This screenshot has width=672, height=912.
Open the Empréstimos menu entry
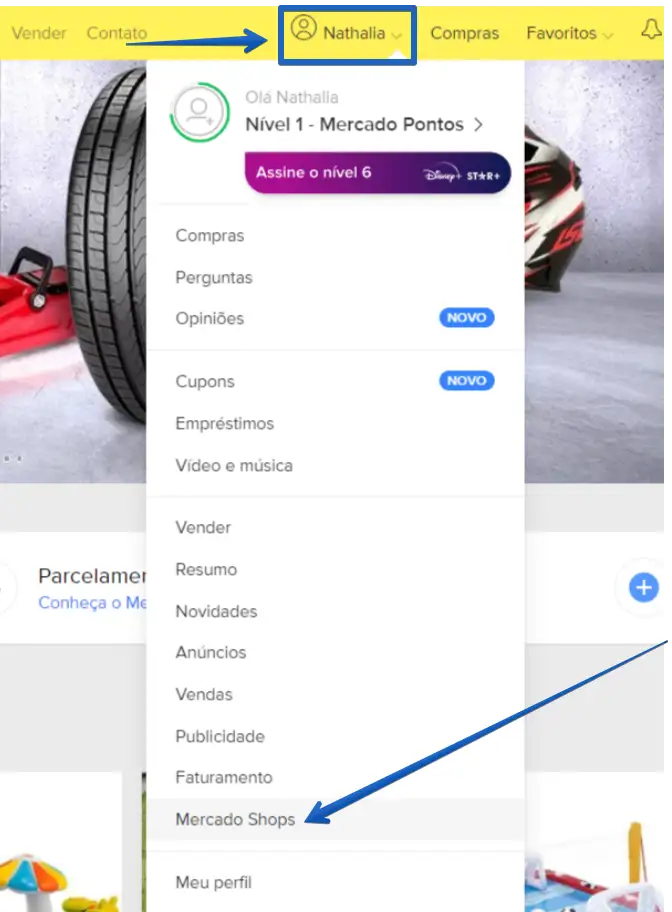click(x=225, y=423)
